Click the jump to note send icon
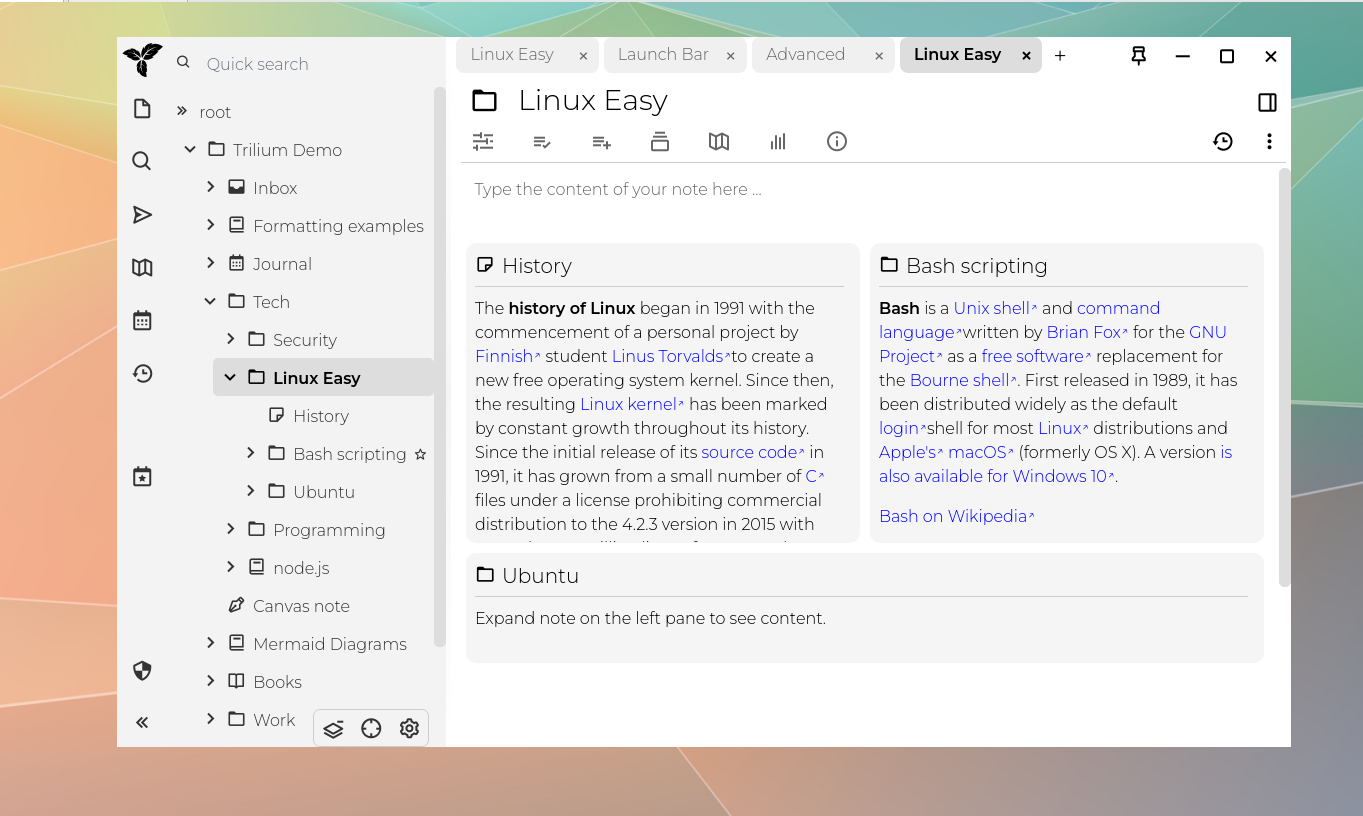 tap(142, 214)
